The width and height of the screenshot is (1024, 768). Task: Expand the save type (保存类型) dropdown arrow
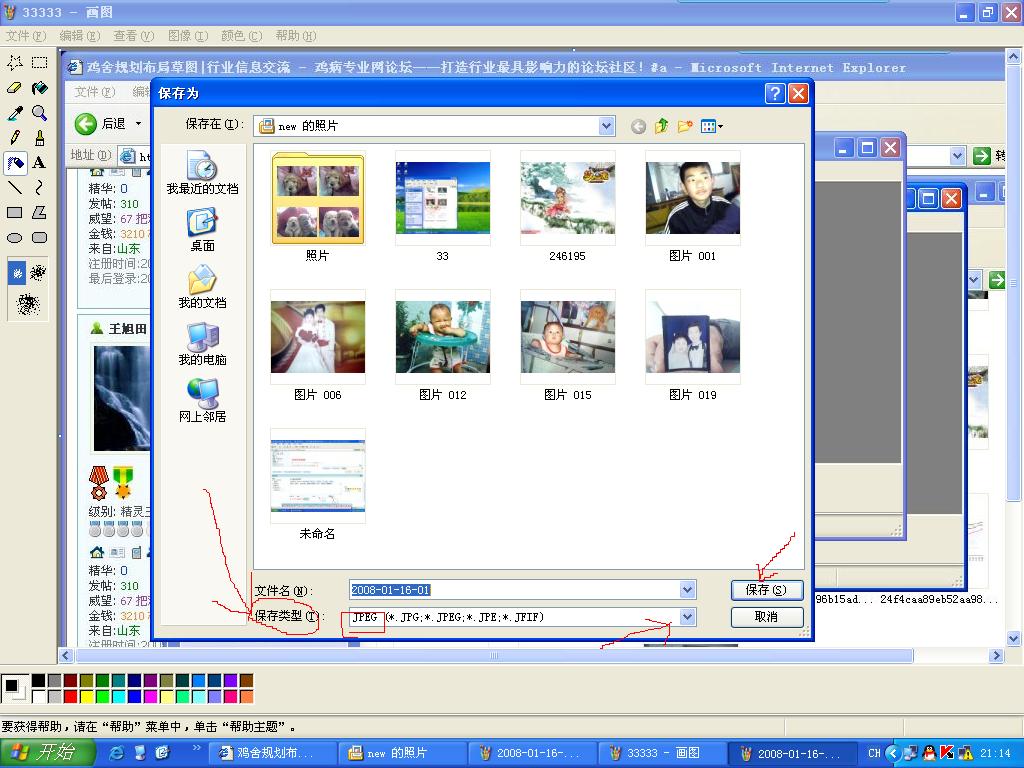(687, 616)
